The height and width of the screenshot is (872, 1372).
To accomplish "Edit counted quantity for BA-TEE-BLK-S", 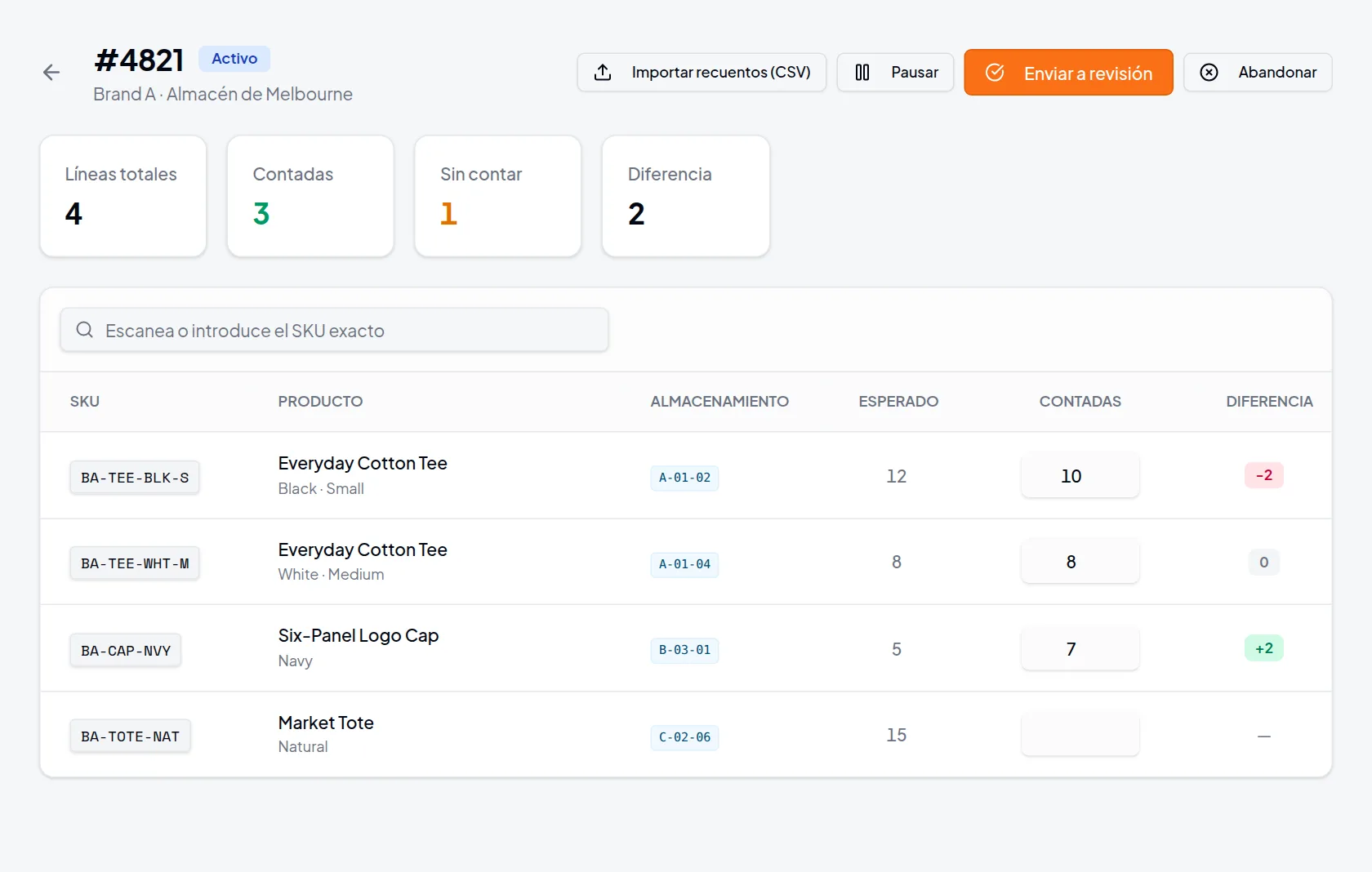I will [x=1080, y=475].
